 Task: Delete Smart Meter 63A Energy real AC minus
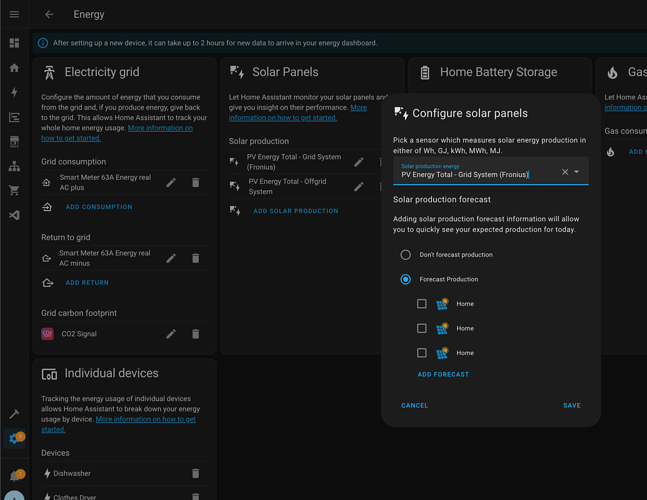(195, 258)
